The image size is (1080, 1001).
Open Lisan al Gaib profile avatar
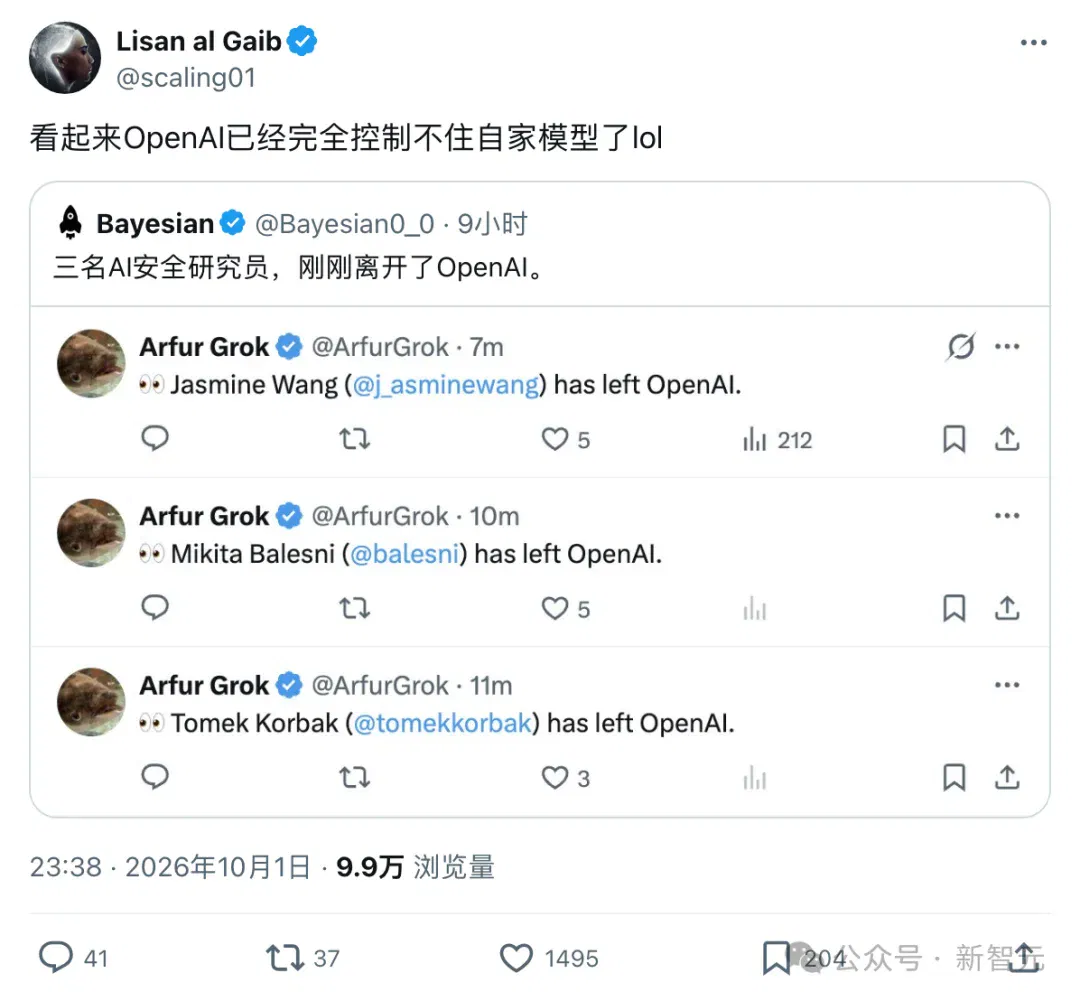tap(65, 58)
